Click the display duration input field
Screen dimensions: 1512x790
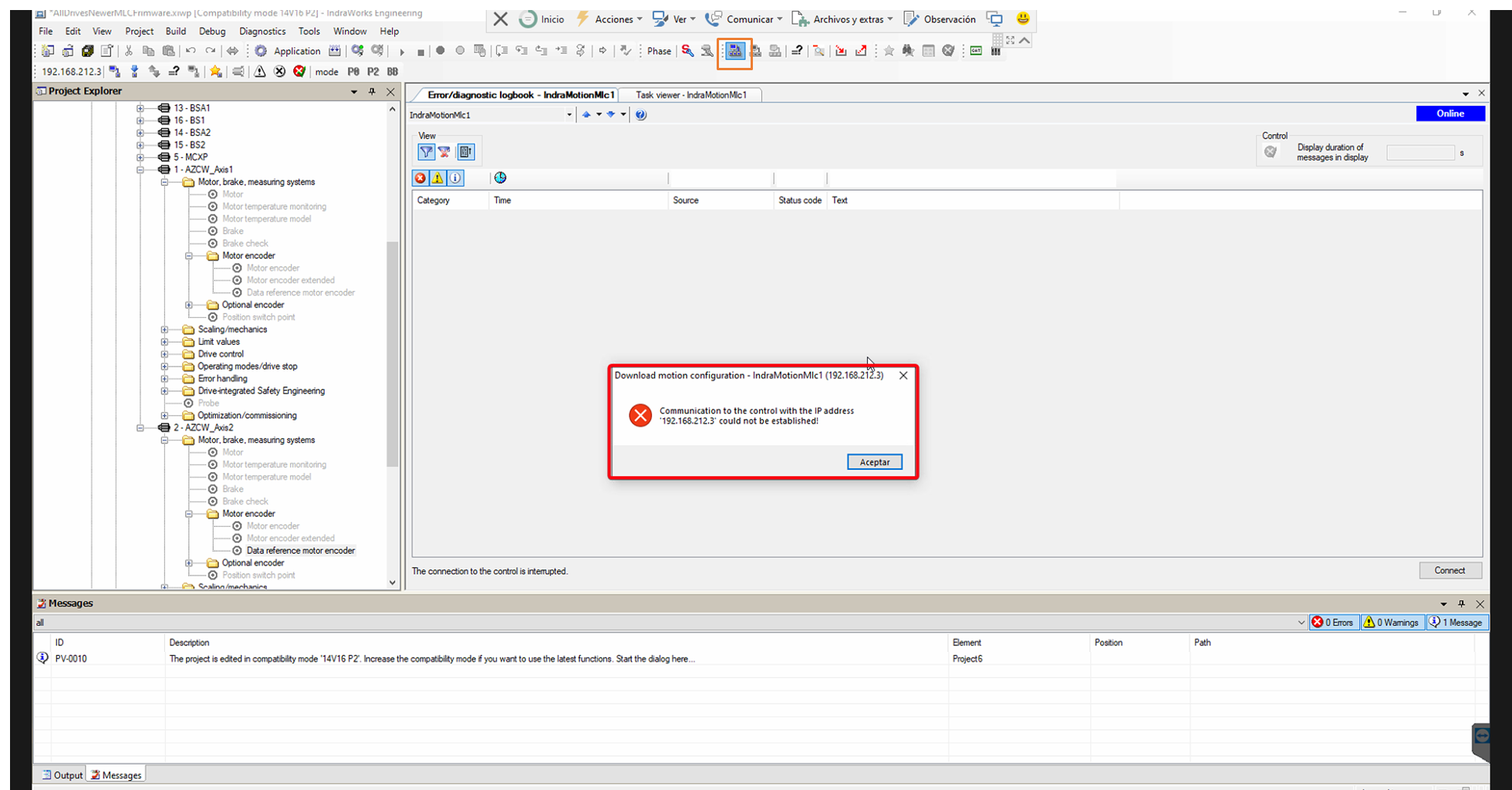pos(1420,153)
